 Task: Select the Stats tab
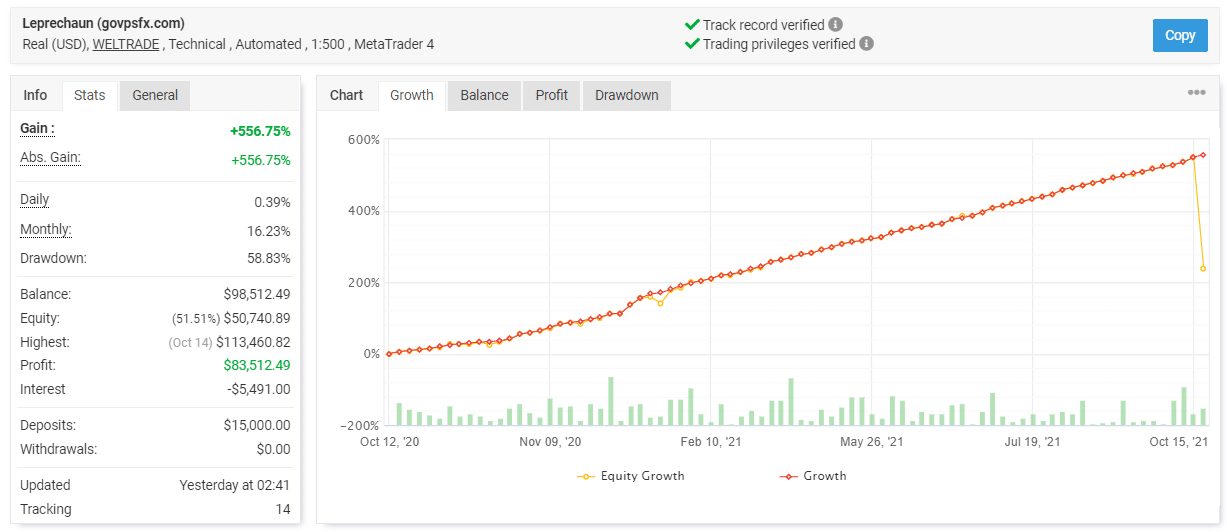click(90, 95)
